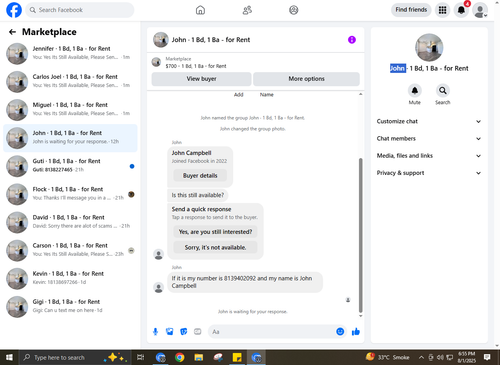Click the Find friends button
Viewport: 500px width, 365px height.
point(411,10)
